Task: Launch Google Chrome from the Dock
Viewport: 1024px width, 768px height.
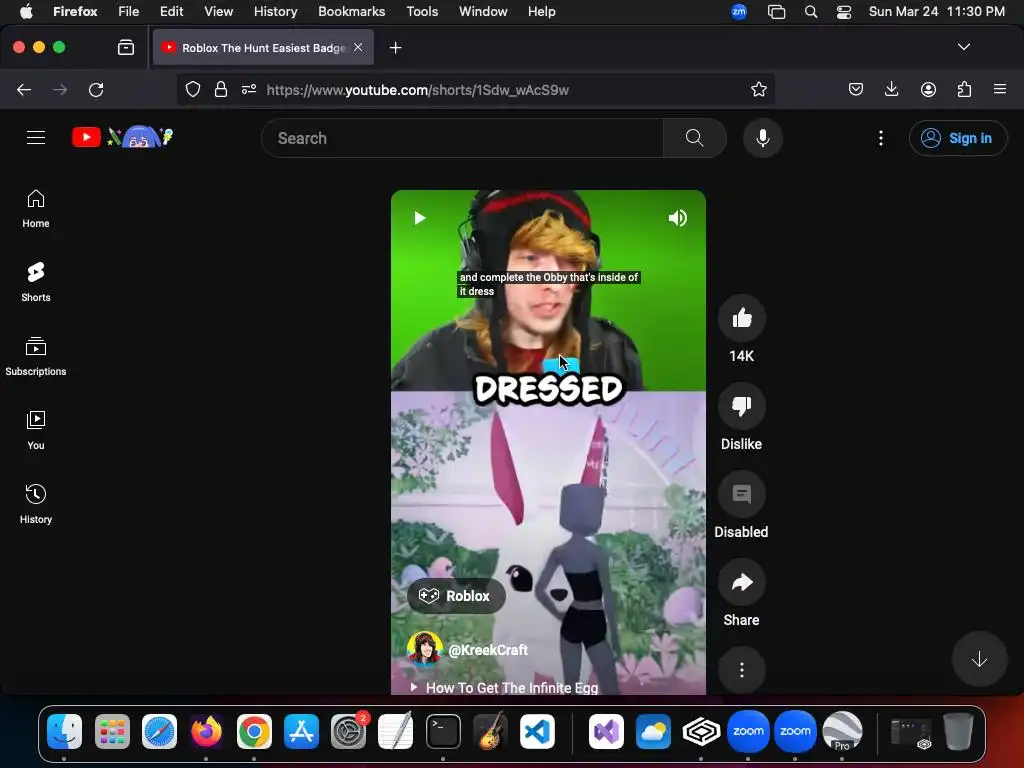Action: 254,731
